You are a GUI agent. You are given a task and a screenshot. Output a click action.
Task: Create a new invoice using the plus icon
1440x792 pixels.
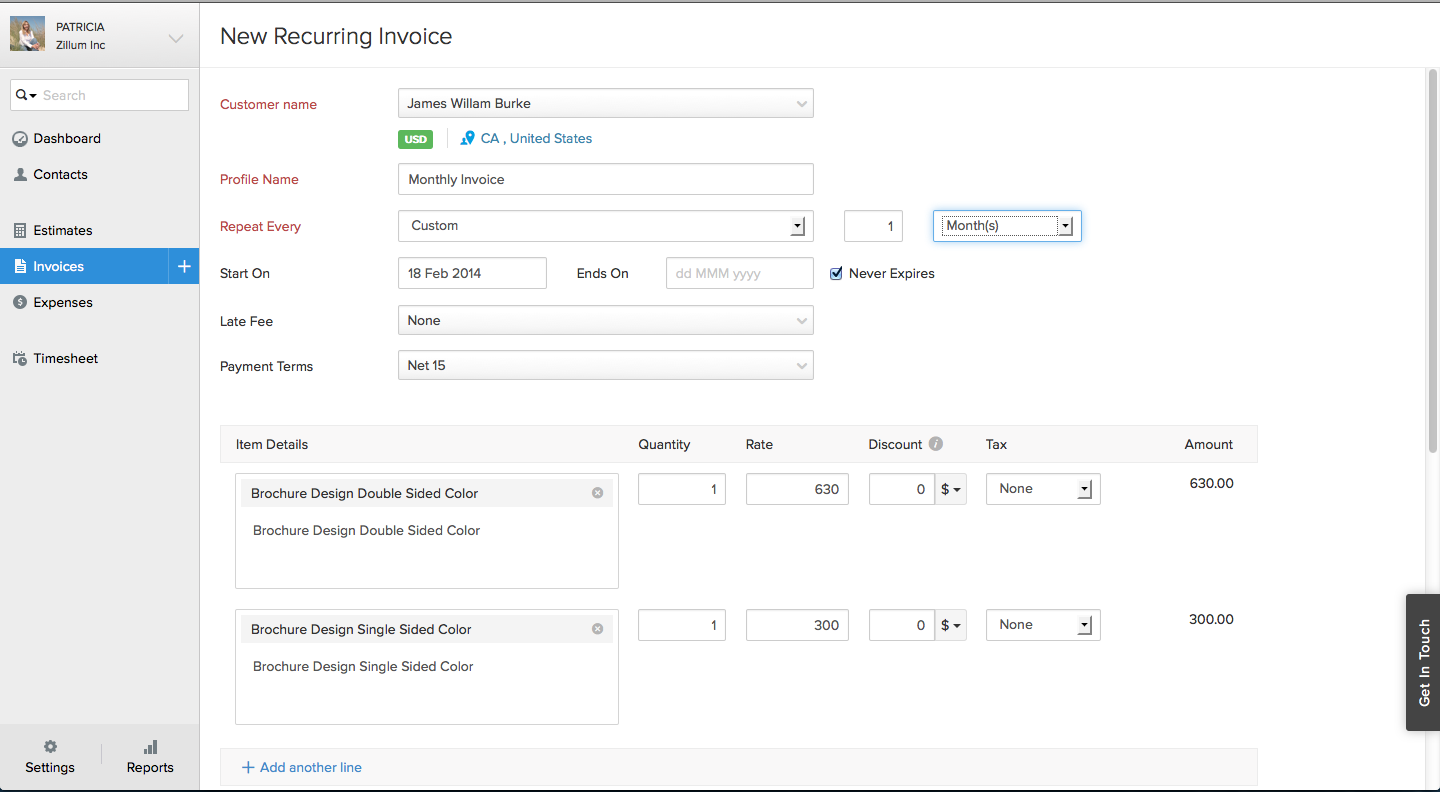[x=183, y=266]
